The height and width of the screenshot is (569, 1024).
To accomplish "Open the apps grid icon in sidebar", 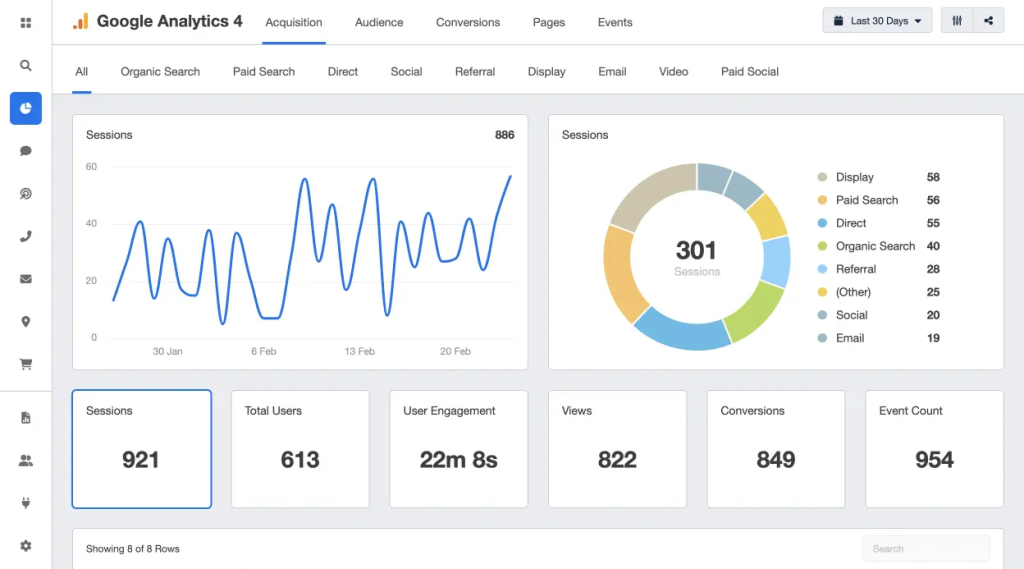I will point(25,23).
